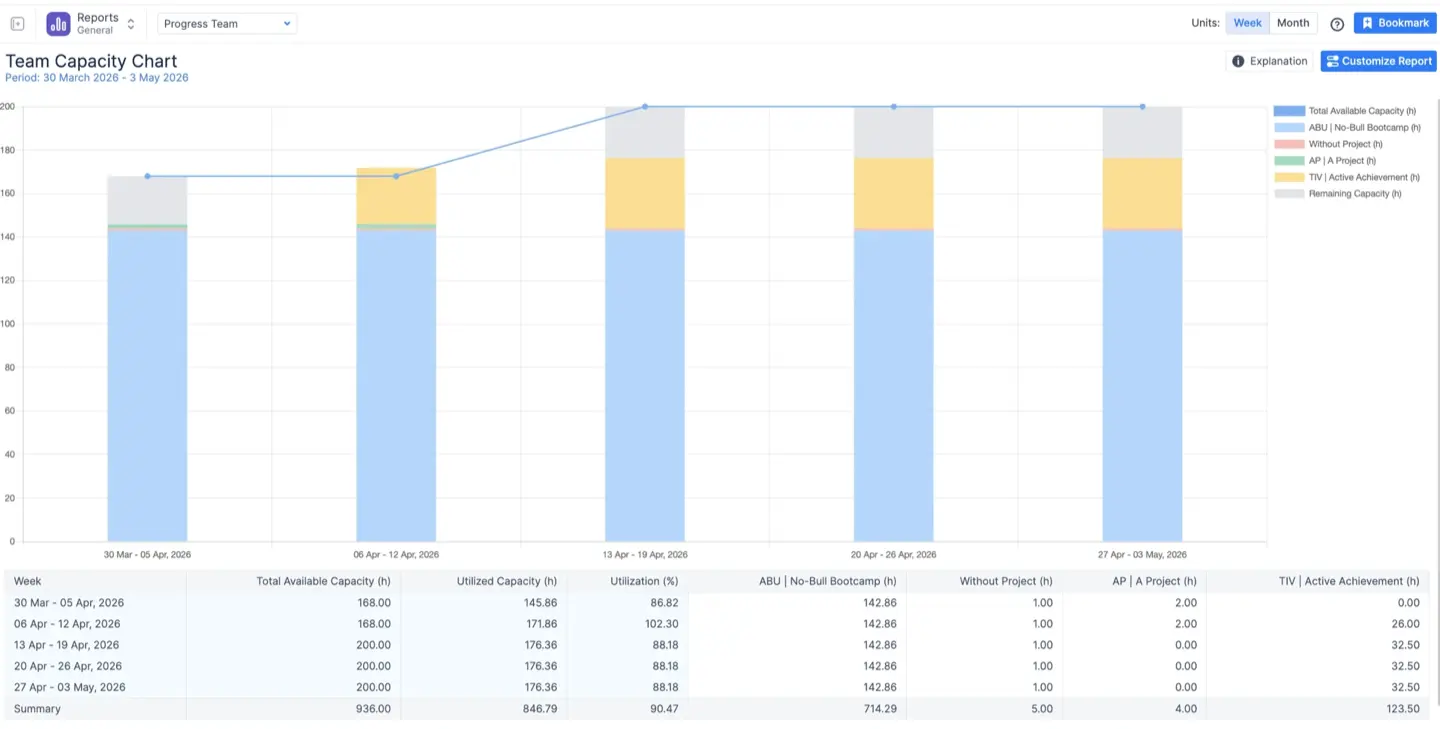This screenshot has width=1440, height=729.
Task: Click the chevrons next to Reports General
Action: pyautogui.click(x=130, y=22)
